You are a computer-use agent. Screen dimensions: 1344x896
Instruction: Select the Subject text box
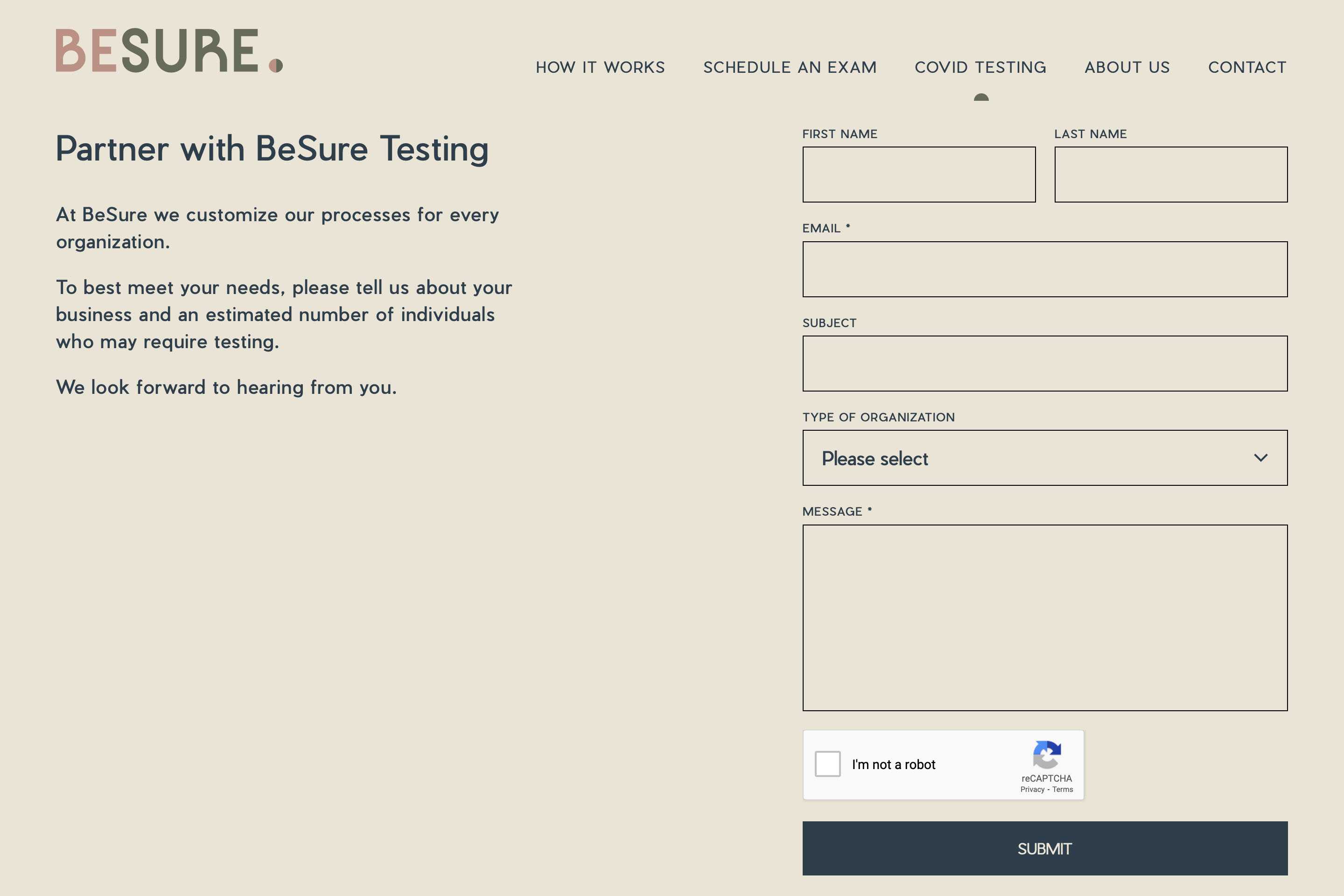tap(1044, 364)
